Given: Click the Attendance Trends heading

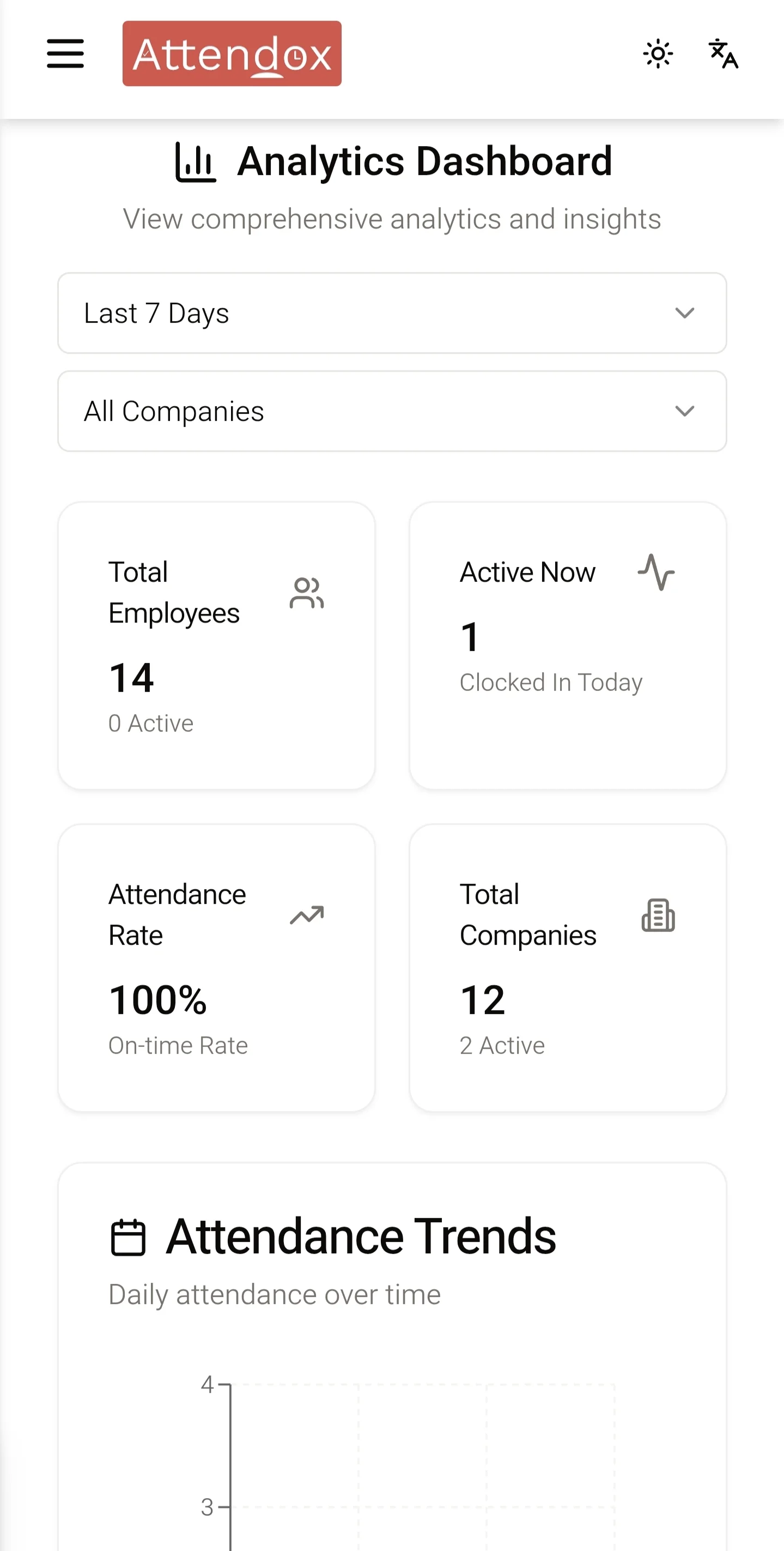Looking at the screenshot, I should (x=361, y=1236).
